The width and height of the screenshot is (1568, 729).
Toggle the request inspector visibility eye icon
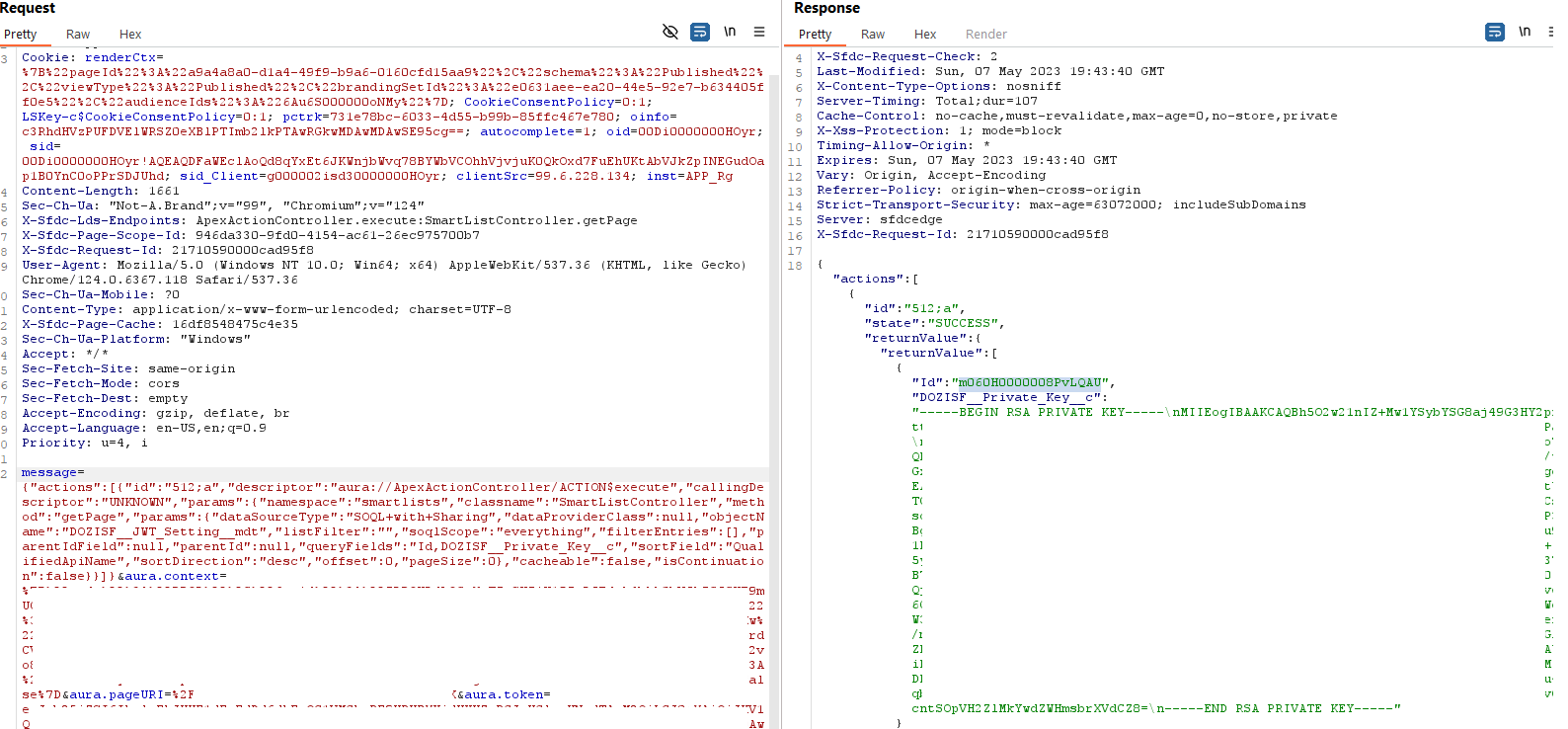670,32
